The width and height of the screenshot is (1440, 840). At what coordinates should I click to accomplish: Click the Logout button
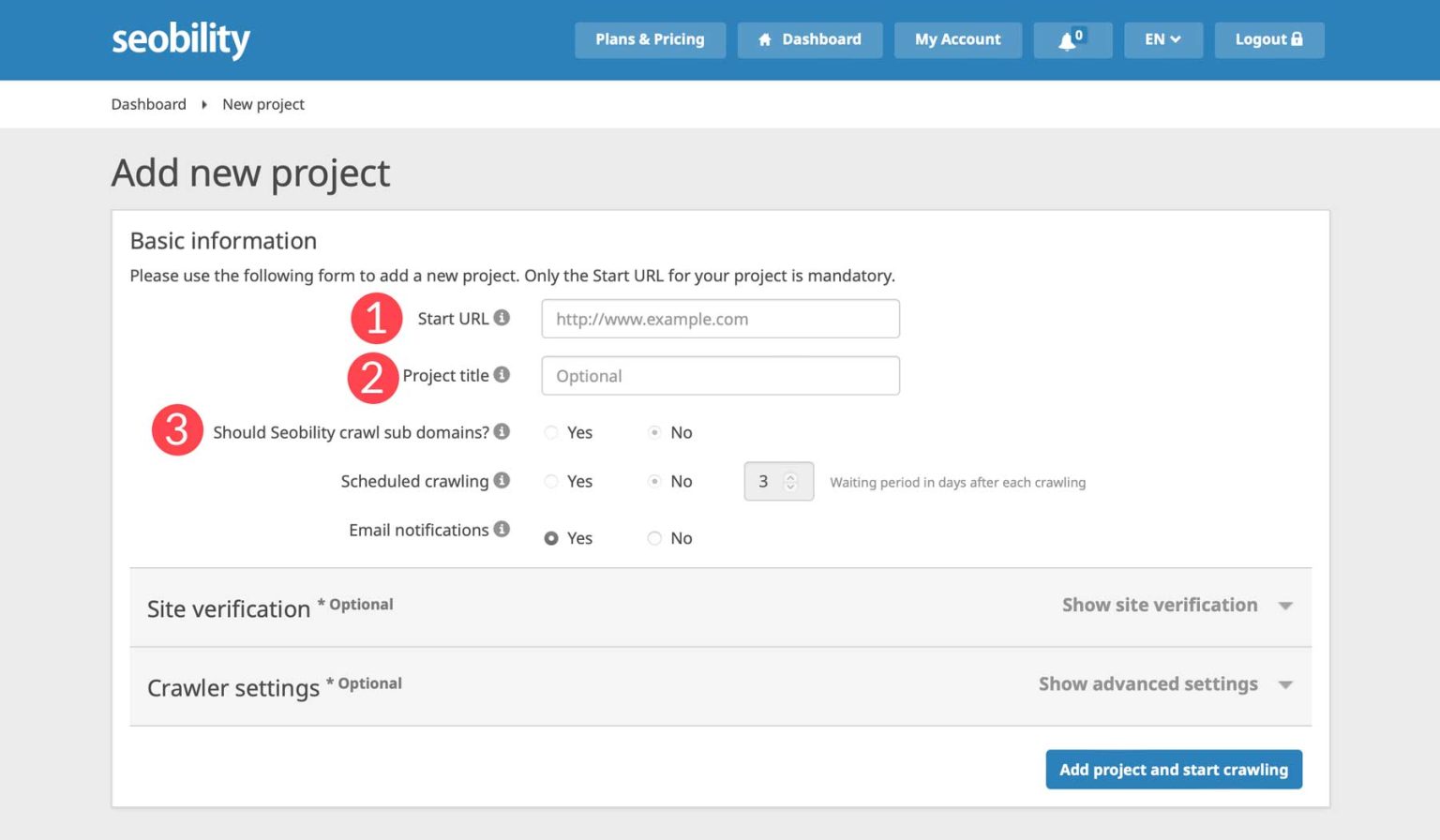[1268, 40]
